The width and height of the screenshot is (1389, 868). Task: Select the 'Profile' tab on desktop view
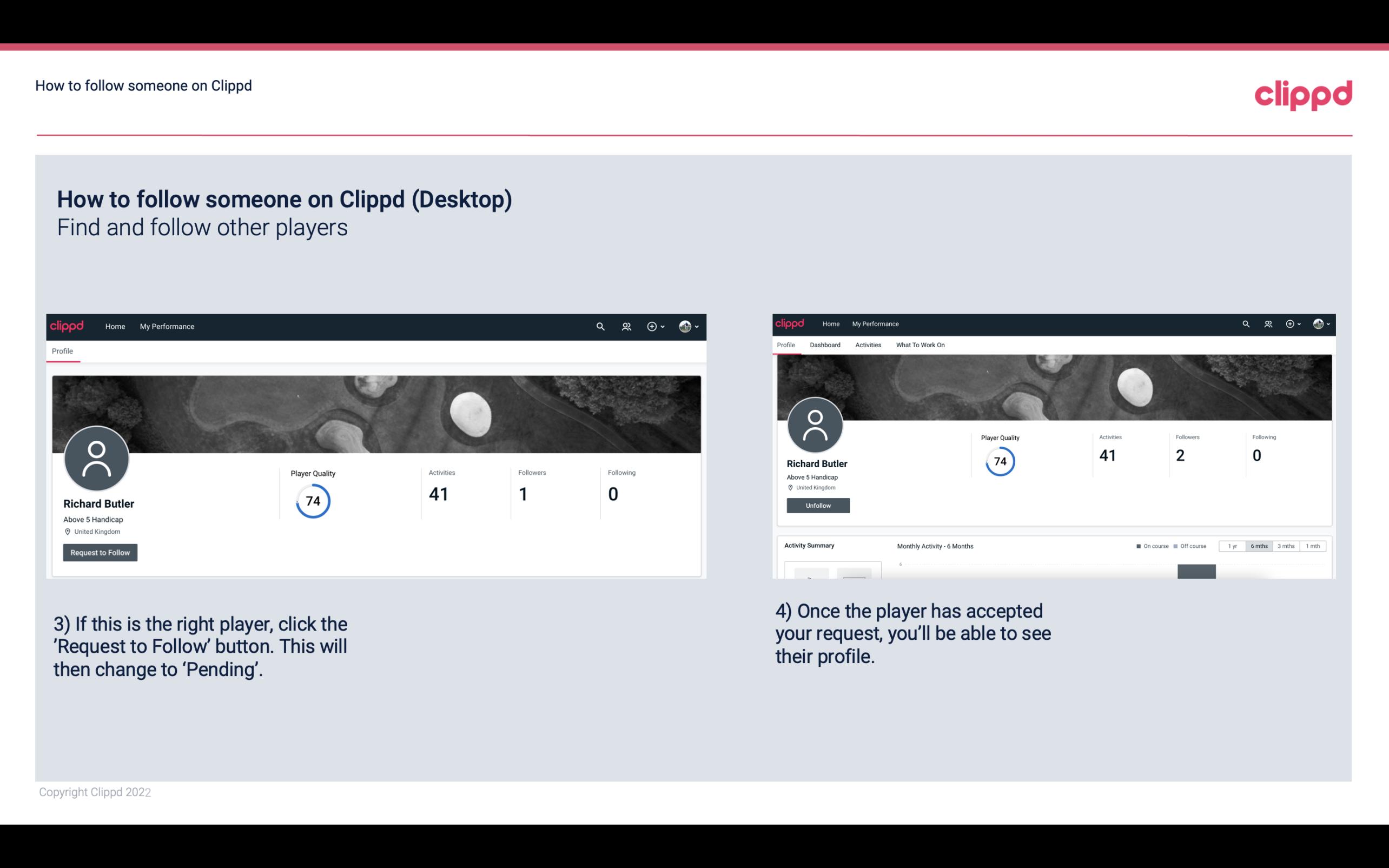[62, 351]
